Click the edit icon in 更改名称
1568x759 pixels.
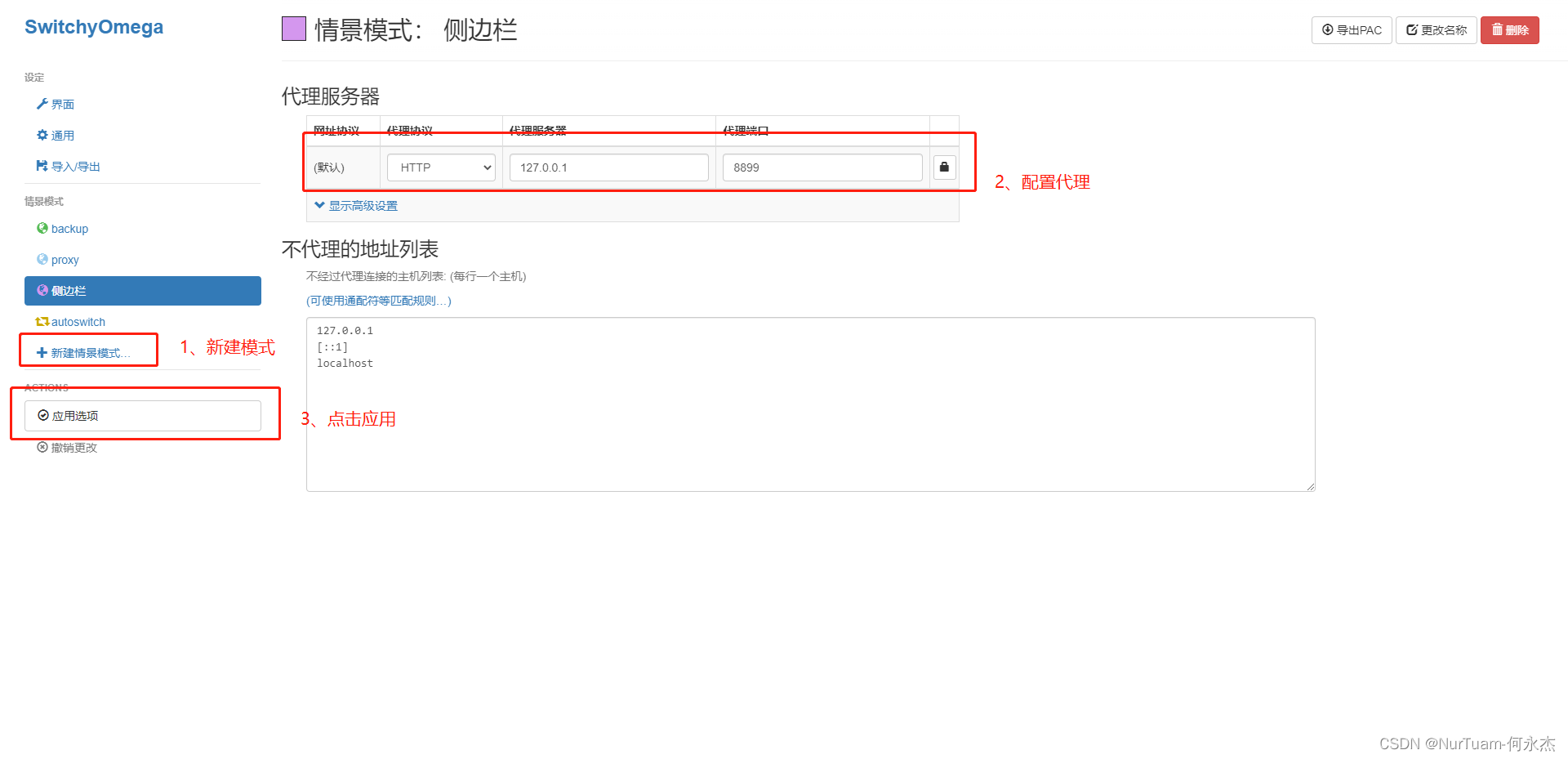click(1412, 29)
